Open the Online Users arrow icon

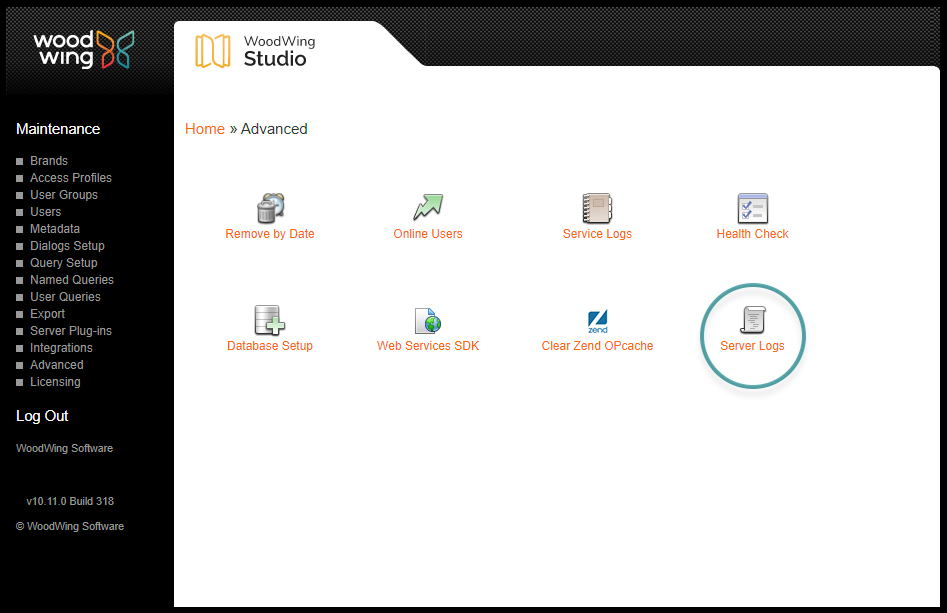(x=428, y=208)
